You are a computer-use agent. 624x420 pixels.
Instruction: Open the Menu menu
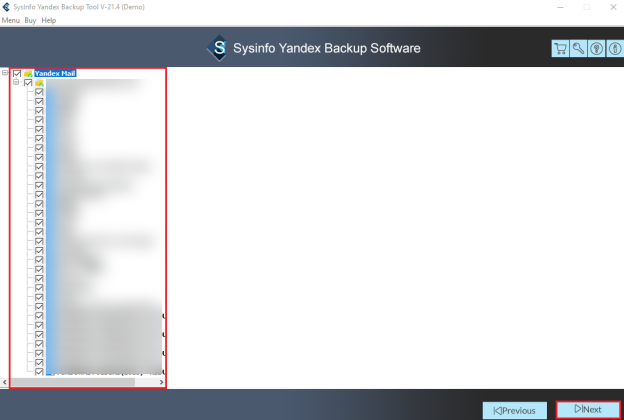(x=11, y=20)
